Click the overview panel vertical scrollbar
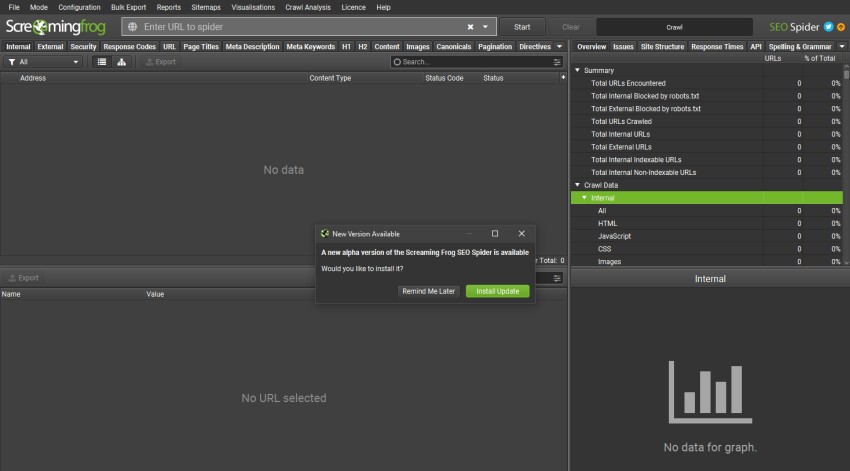Image resolution: width=850 pixels, height=471 pixels. click(846, 163)
